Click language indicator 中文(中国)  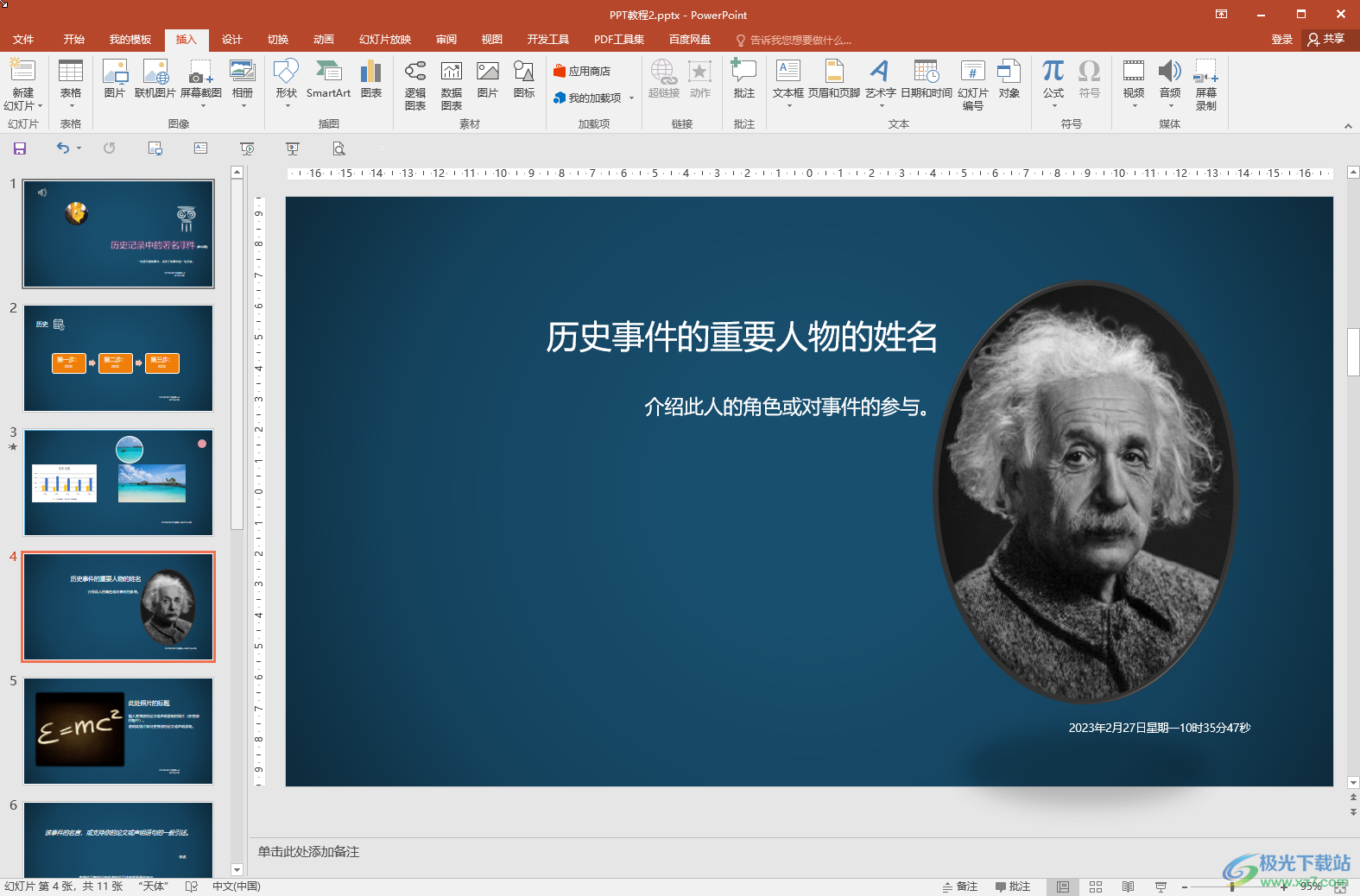coord(237,887)
